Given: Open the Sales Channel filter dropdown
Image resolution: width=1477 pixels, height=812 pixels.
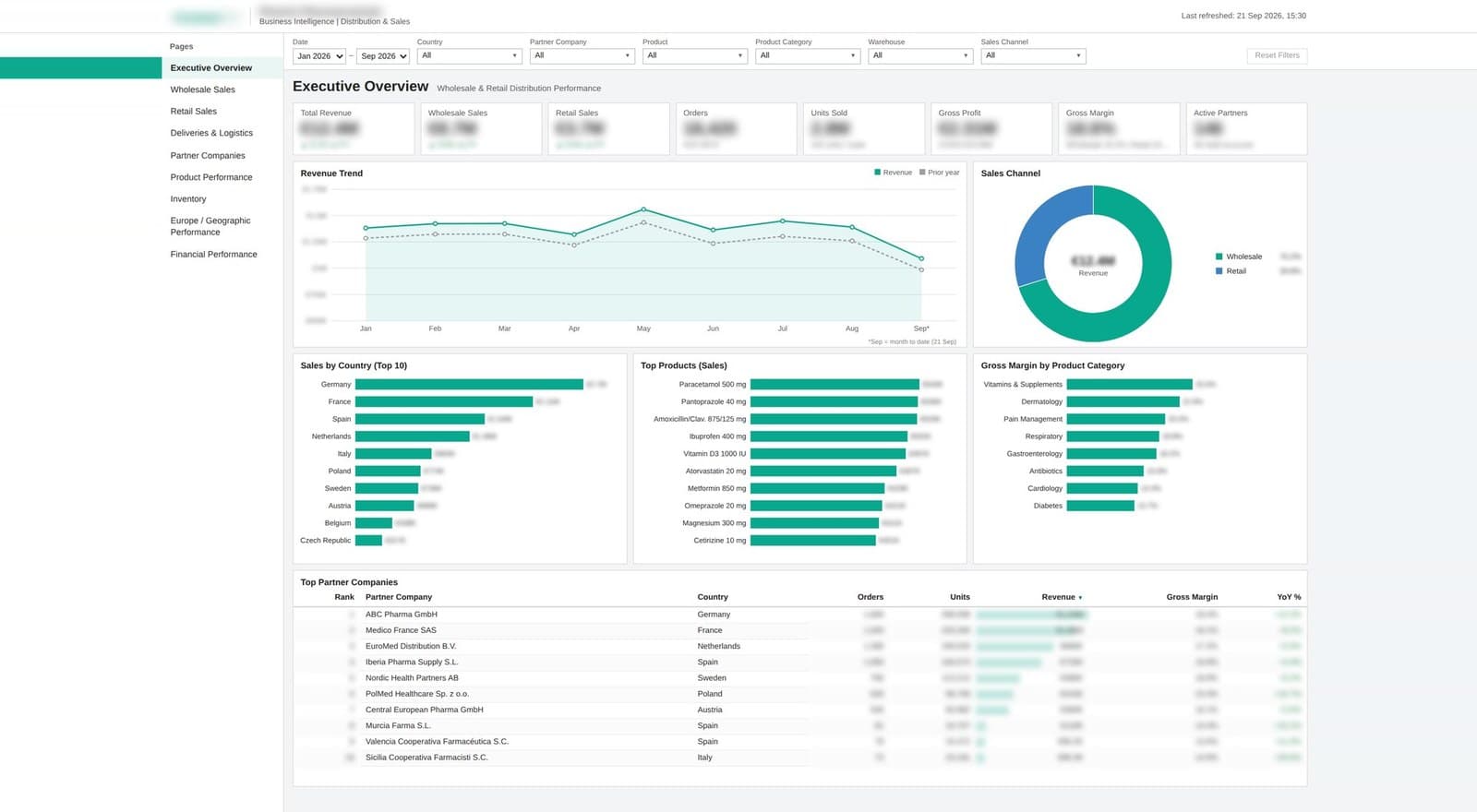Looking at the screenshot, I should 1033,55.
